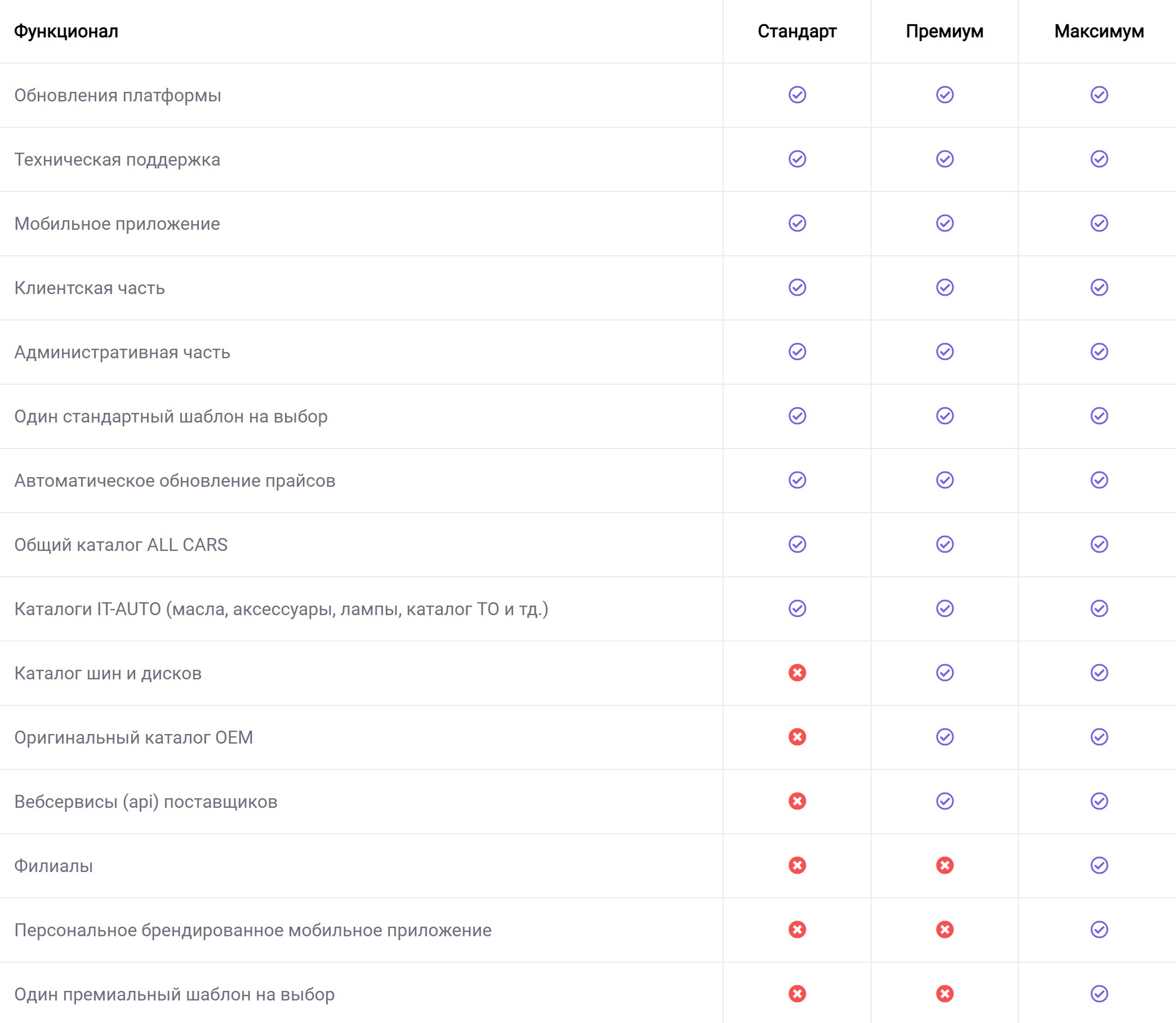The width and height of the screenshot is (1176, 1023).
Task: Click the Премиум column header
Action: coord(944,32)
